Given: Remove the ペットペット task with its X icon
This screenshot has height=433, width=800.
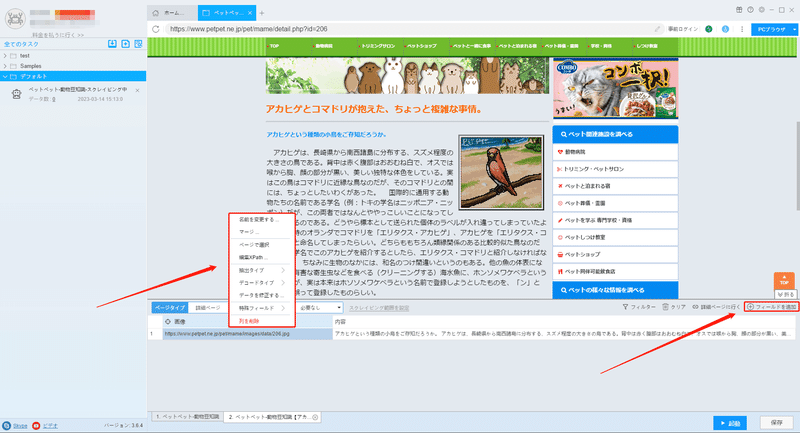Looking at the screenshot, I should click(x=137, y=90).
